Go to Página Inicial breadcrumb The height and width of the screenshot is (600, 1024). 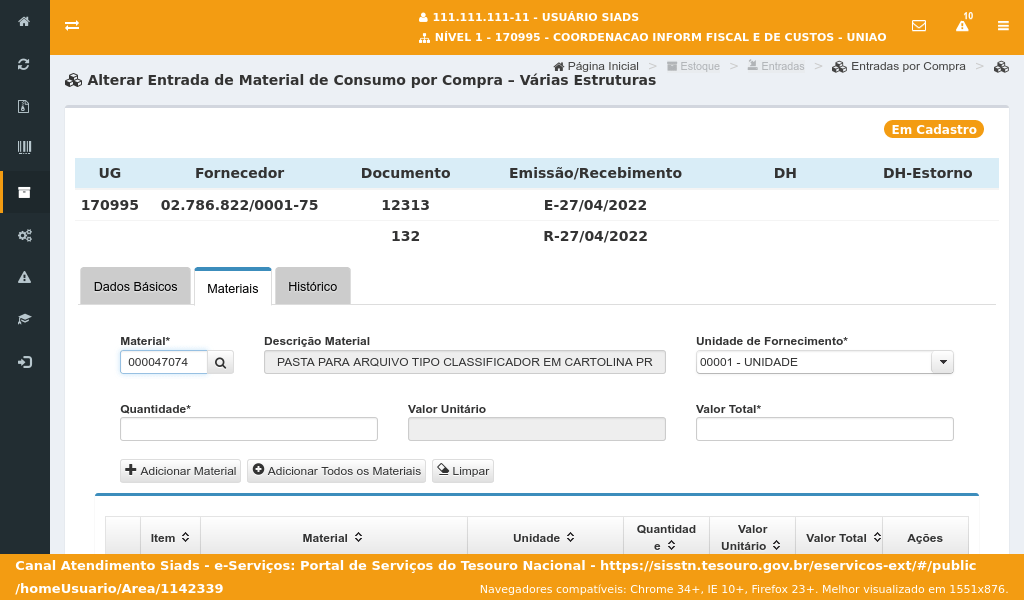click(596, 66)
